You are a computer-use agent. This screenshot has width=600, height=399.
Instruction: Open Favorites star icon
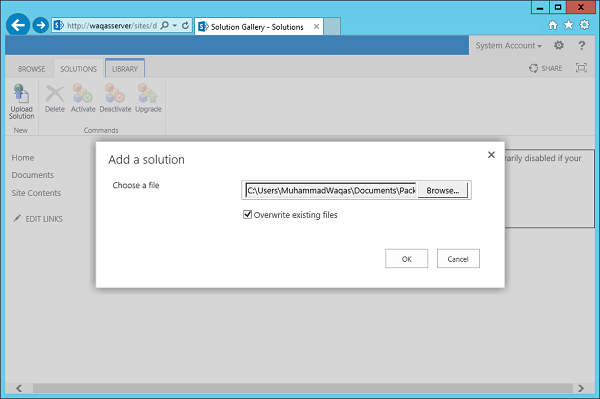tap(569, 25)
